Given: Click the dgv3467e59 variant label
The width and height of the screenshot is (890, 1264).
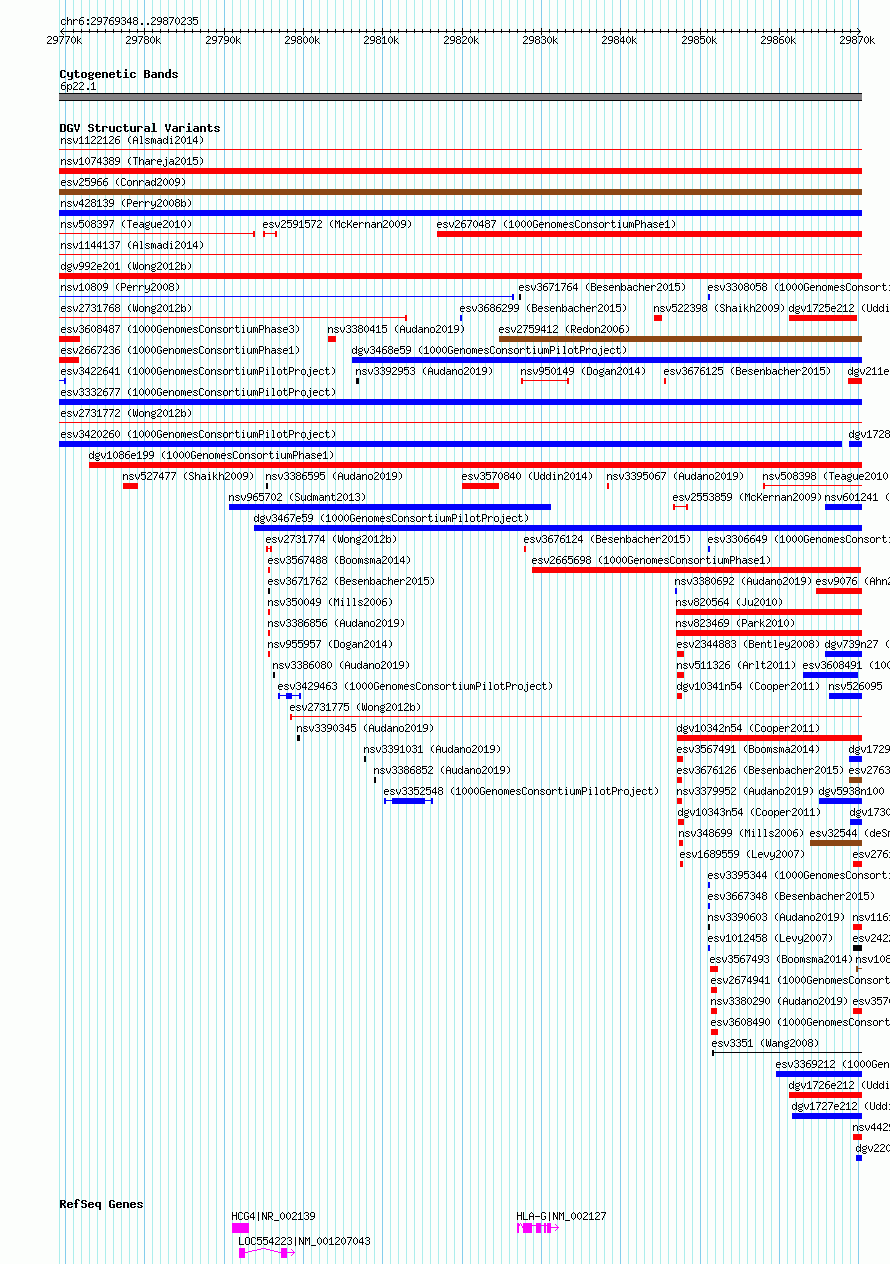Looking at the screenshot, I should [391, 518].
